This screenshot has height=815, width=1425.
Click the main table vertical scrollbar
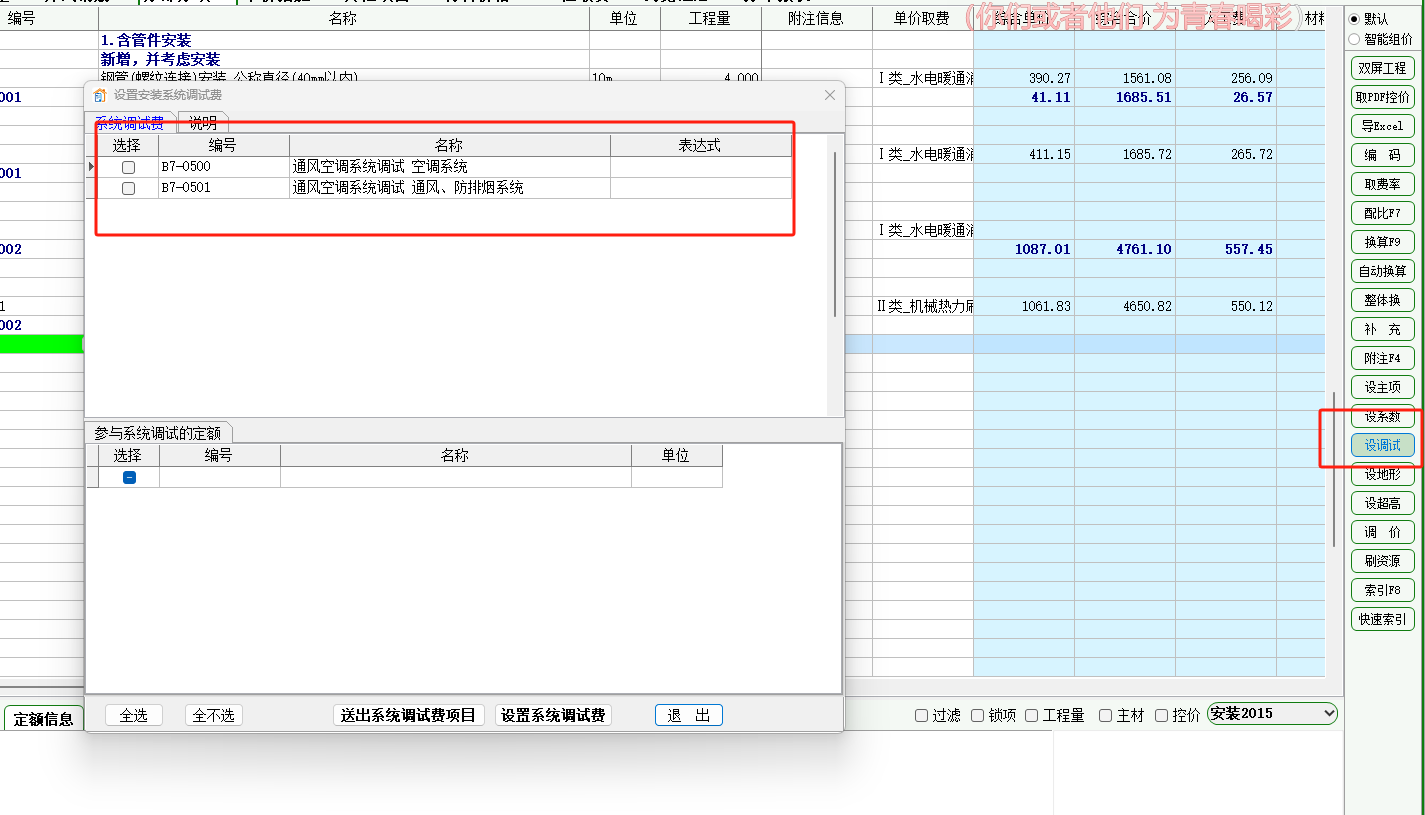1333,469
